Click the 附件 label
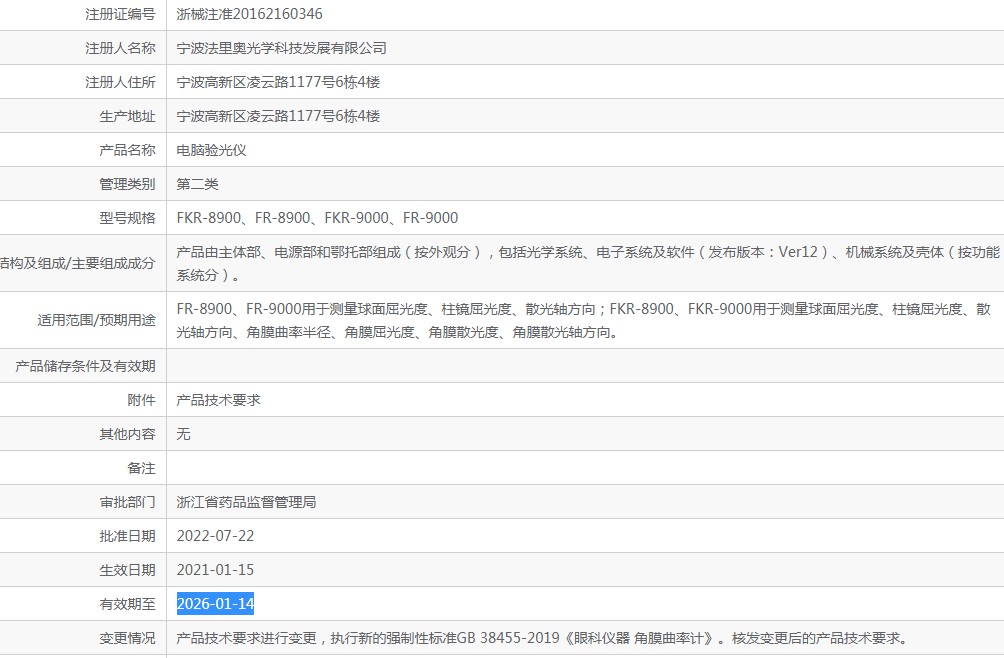The height and width of the screenshot is (658, 1004). (x=142, y=399)
